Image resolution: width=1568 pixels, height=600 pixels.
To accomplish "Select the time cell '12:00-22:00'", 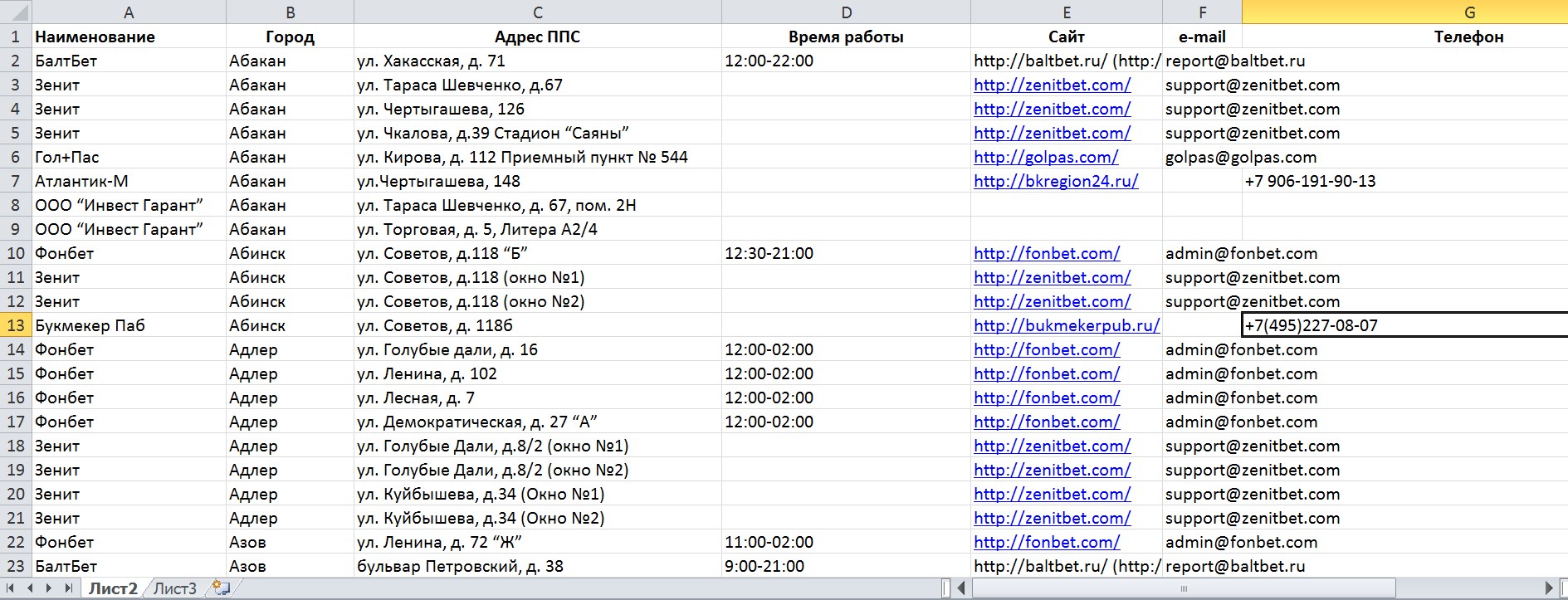I will pos(846,61).
